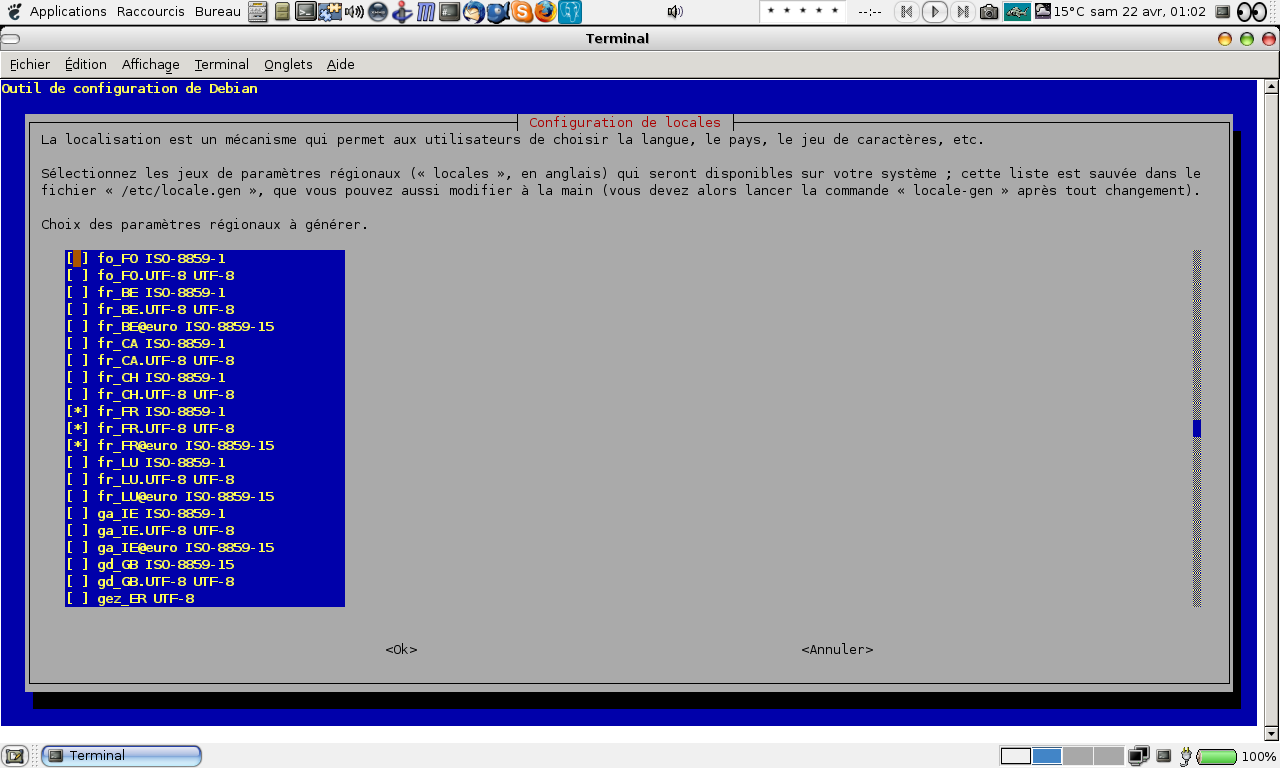Launch Firefox from the top panel
The height and width of the screenshot is (768, 1280).
[x=546, y=12]
